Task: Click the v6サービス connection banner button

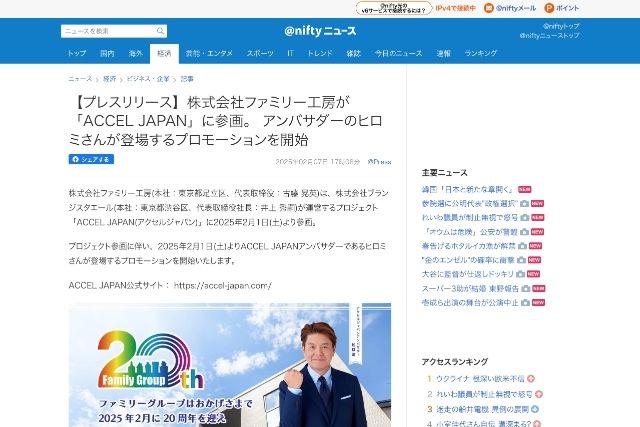Action: pyautogui.click(x=393, y=8)
